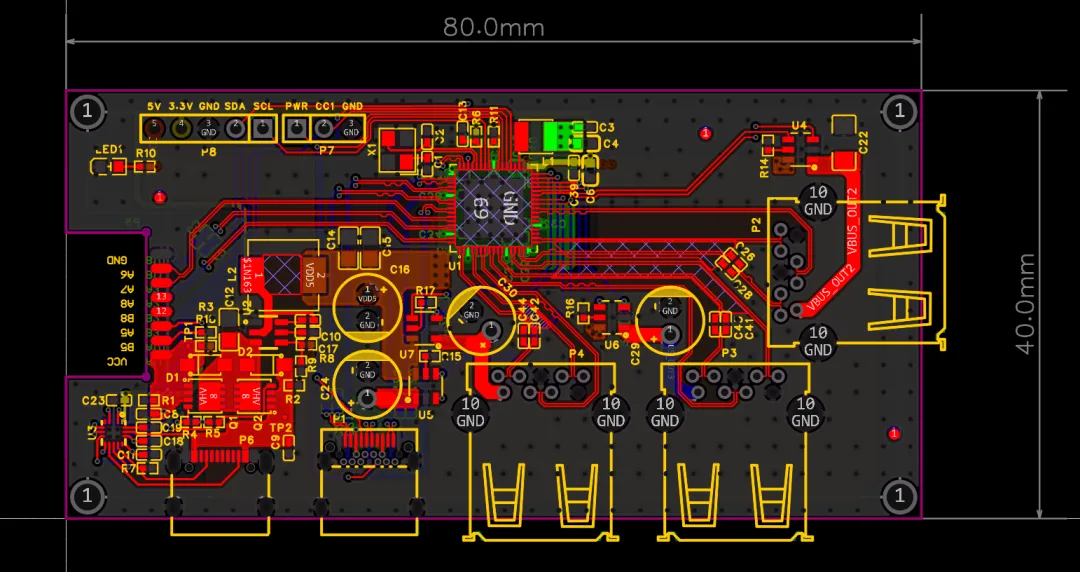Viewport: 1080px width, 572px height.
Task: Select the green component beside C3
Action: tap(554, 135)
